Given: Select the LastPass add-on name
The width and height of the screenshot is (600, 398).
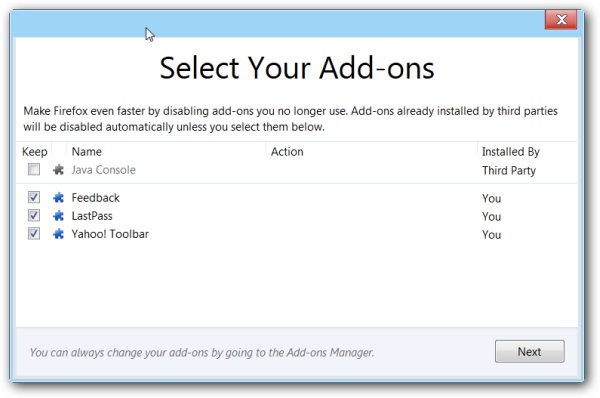Looking at the screenshot, I should (x=92, y=216).
